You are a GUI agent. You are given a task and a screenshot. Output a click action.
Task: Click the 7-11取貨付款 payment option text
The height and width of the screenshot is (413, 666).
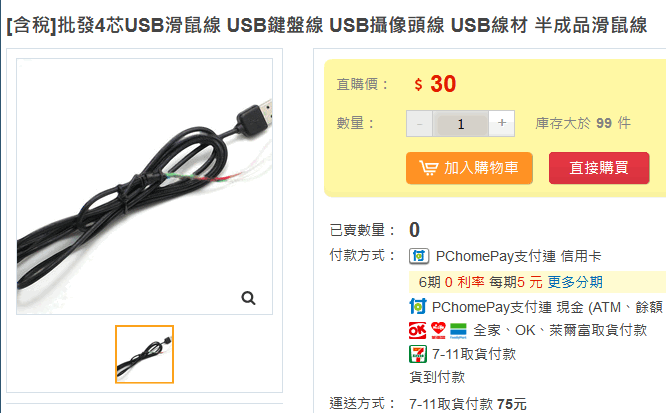pos(474,354)
